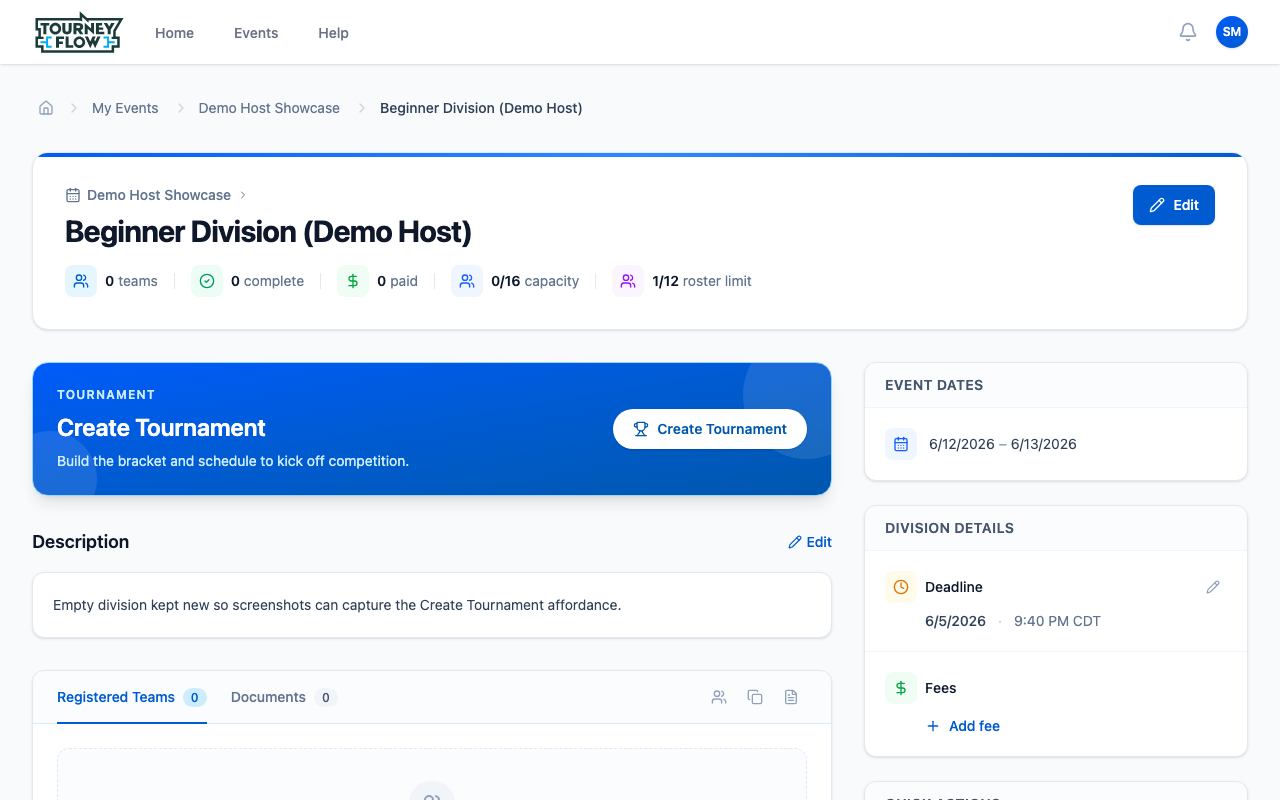
Task: Click the Create Tournament button
Action: [710, 429]
